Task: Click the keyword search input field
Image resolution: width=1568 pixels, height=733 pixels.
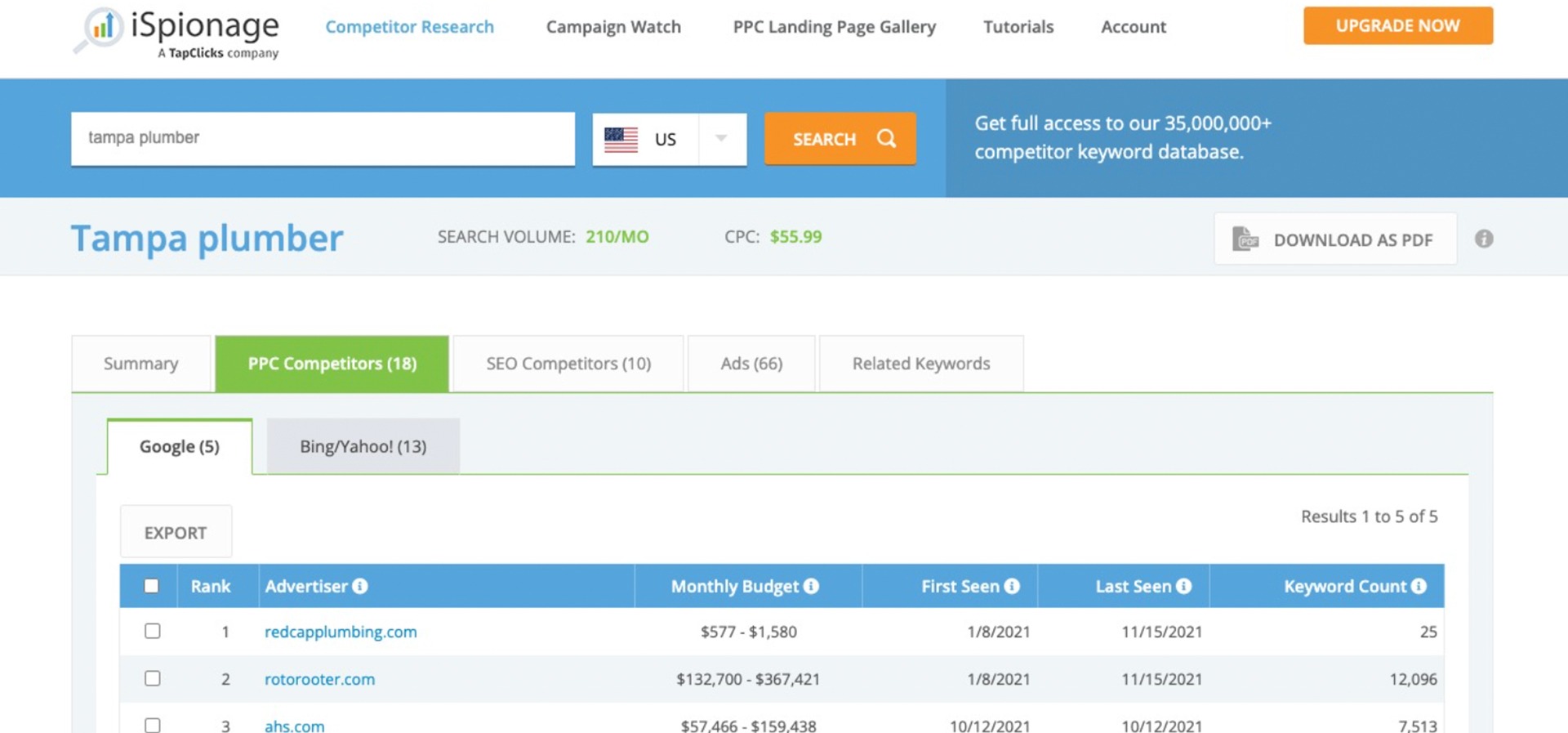Action: tap(323, 138)
